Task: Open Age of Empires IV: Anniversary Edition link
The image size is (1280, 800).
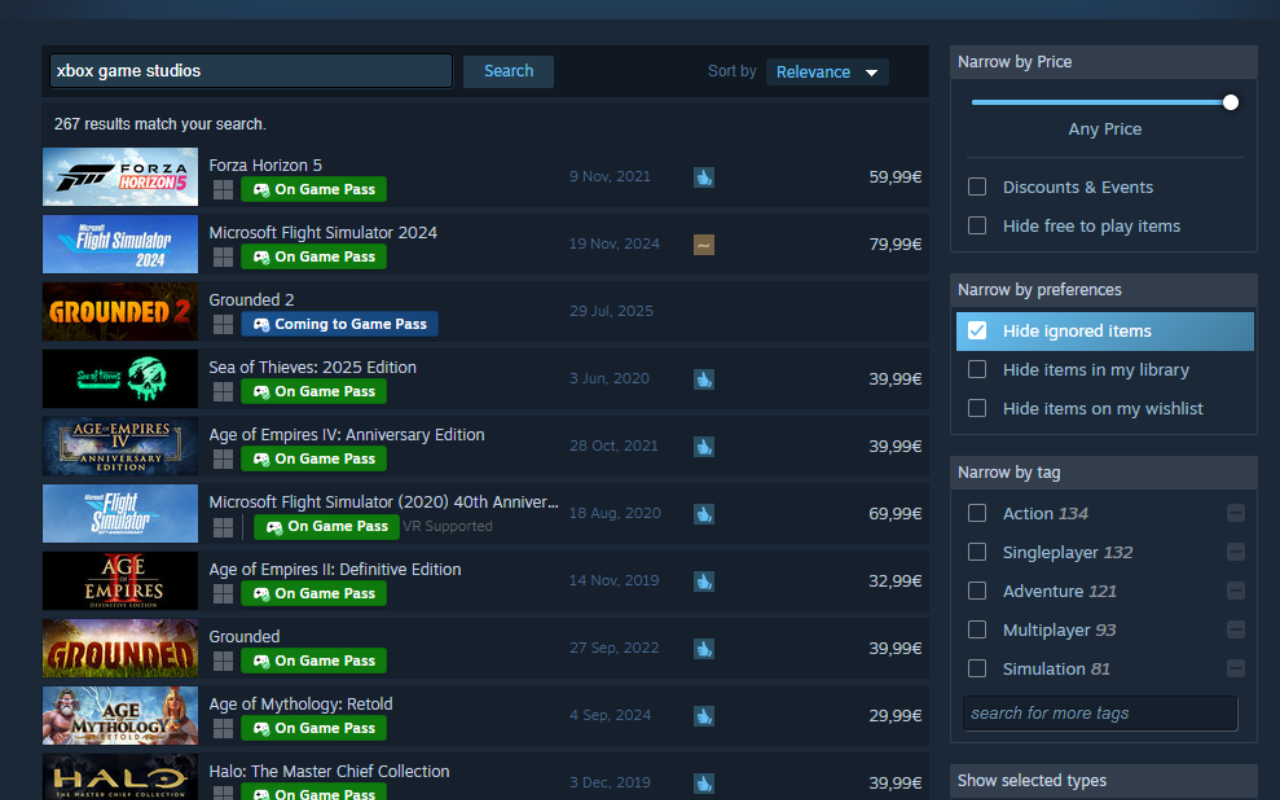Action: pos(347,435)
